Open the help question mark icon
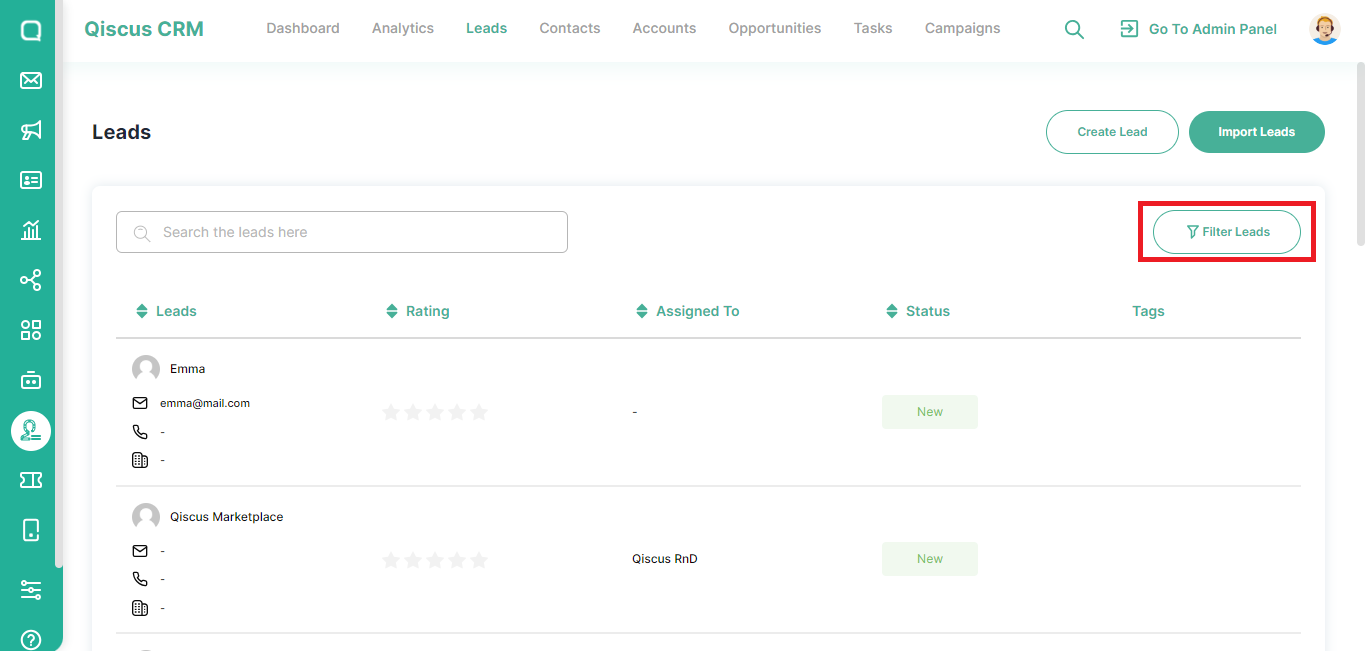This screenshot has width=1365, height=651. point(31,639)
